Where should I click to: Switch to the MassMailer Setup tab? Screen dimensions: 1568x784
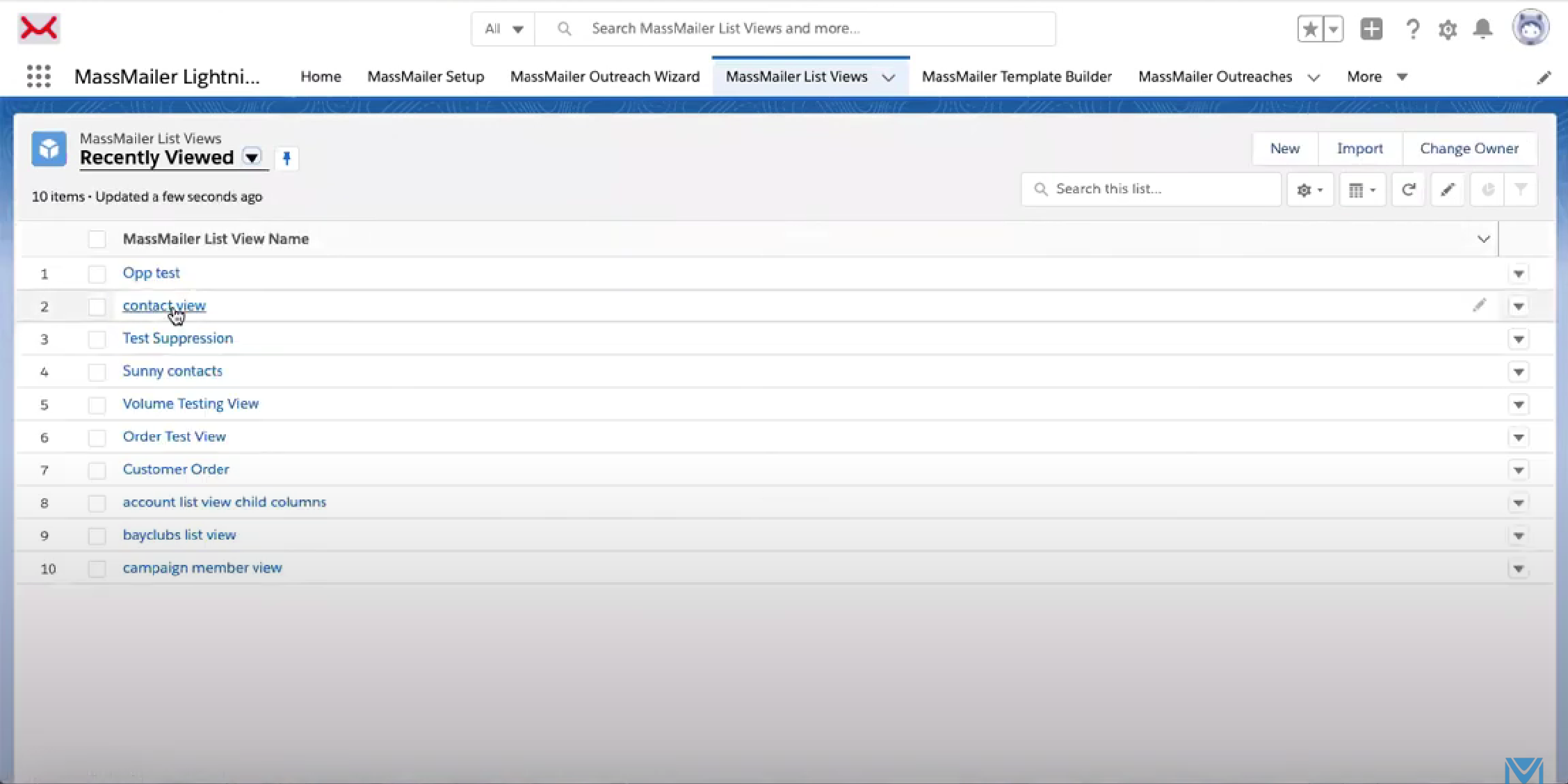426,77
